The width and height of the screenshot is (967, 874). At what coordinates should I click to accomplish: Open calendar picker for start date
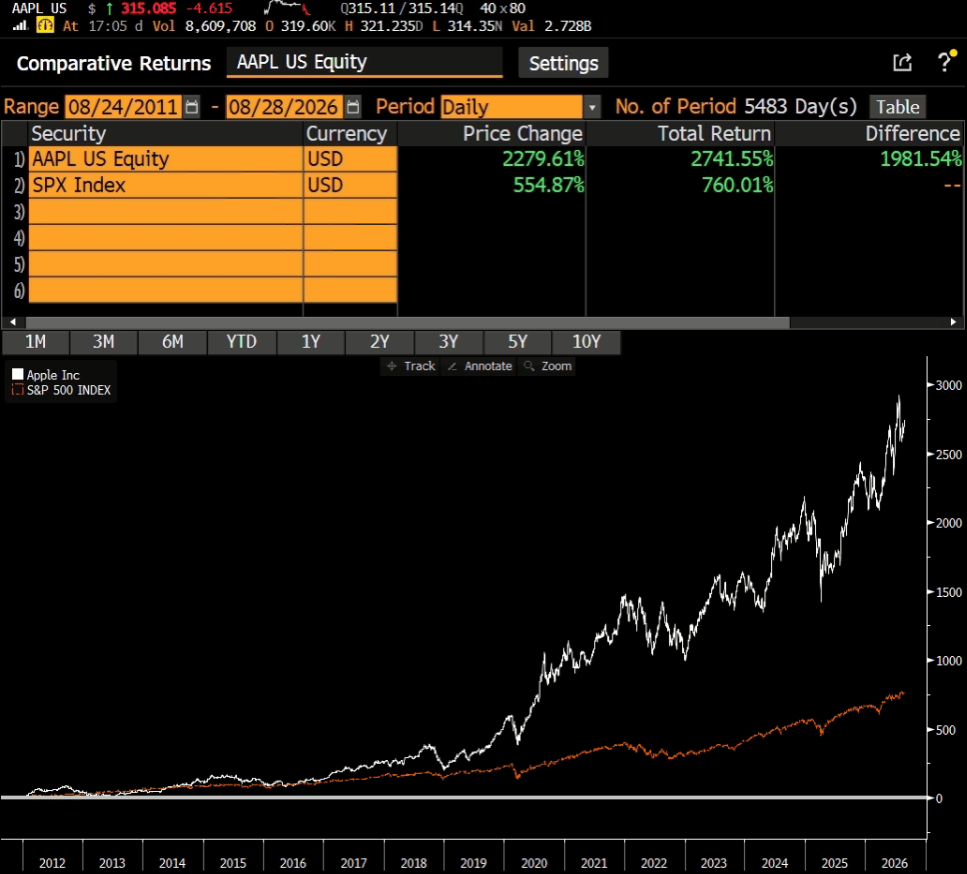[x=192, y=107]
